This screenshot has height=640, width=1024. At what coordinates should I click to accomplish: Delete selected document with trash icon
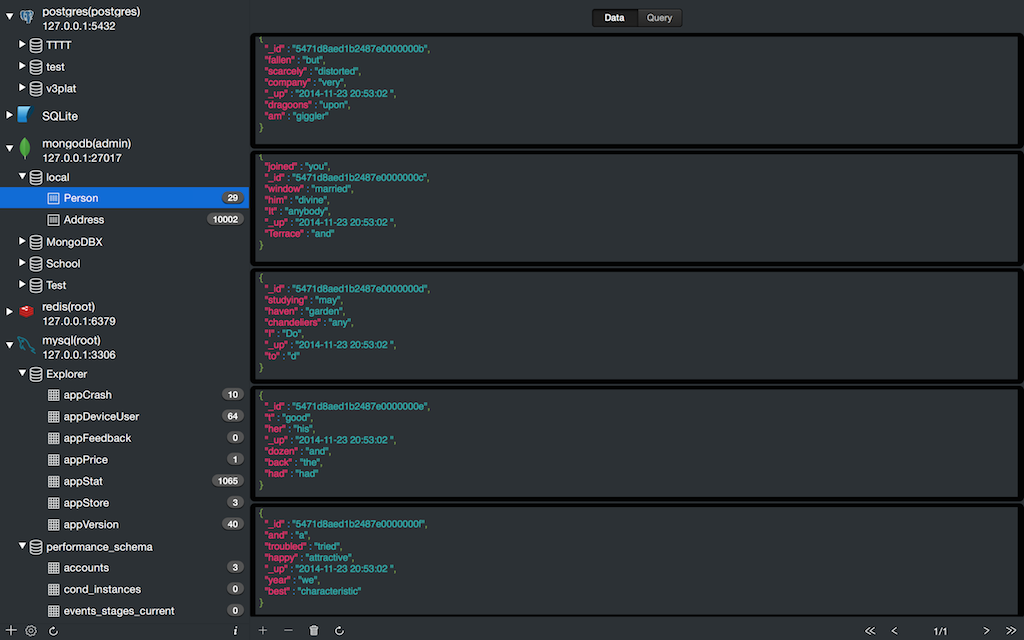coord(314,631)
